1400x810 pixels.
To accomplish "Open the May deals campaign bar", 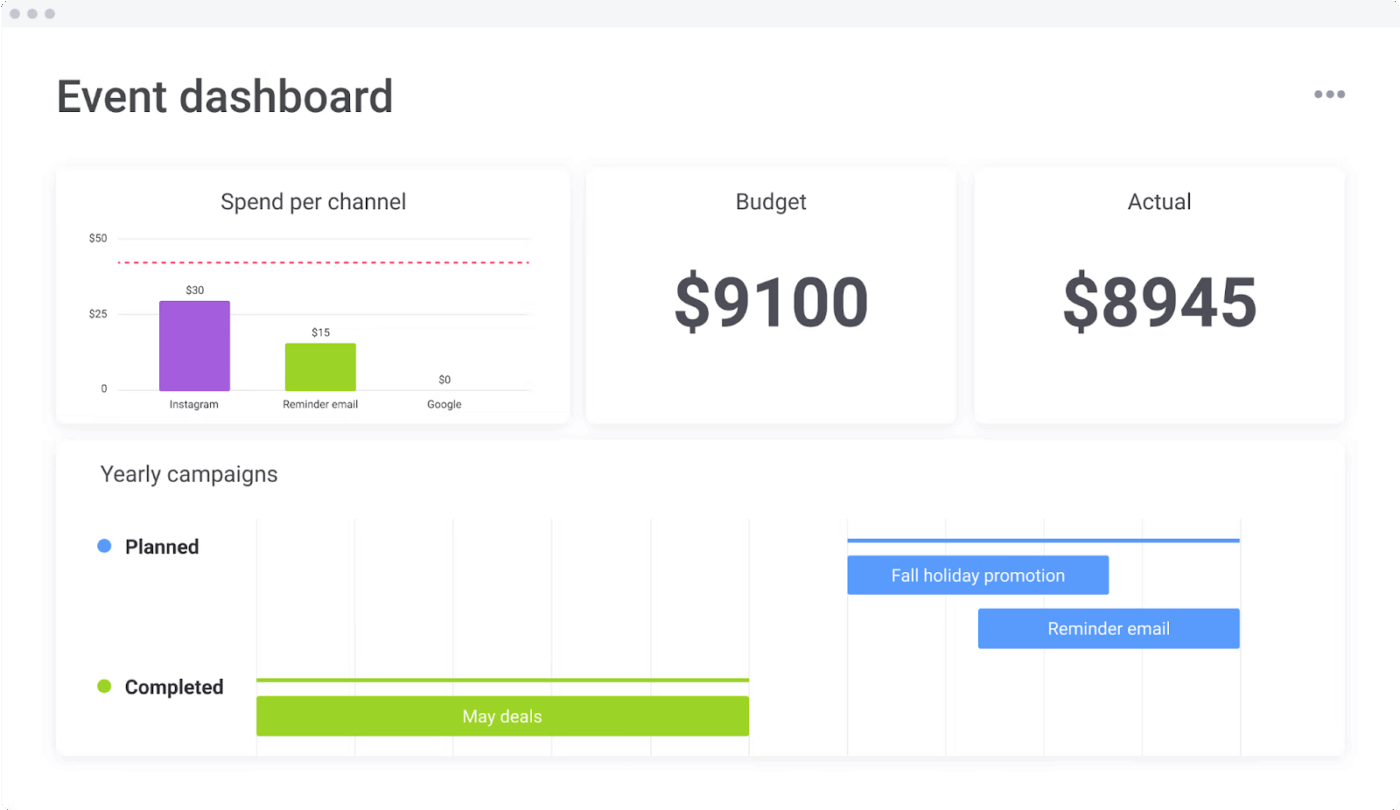I will (x=502, y=716).
